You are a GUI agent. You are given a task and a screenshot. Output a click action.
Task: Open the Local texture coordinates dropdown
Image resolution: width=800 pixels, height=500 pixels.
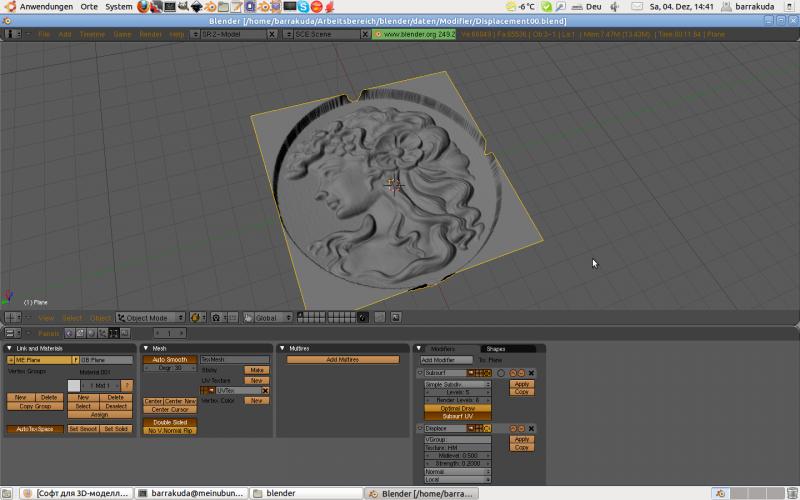click(x=458, y=480)
